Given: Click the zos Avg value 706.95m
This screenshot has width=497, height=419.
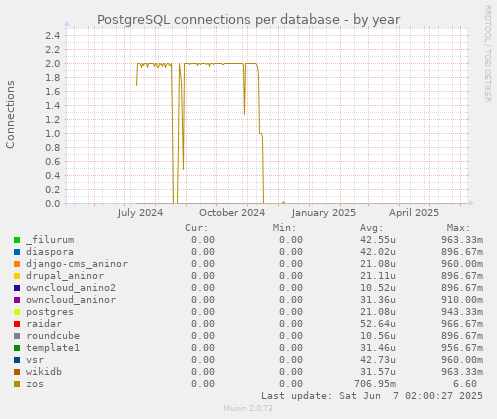Looking at the screenshot, I should [375, 384].
